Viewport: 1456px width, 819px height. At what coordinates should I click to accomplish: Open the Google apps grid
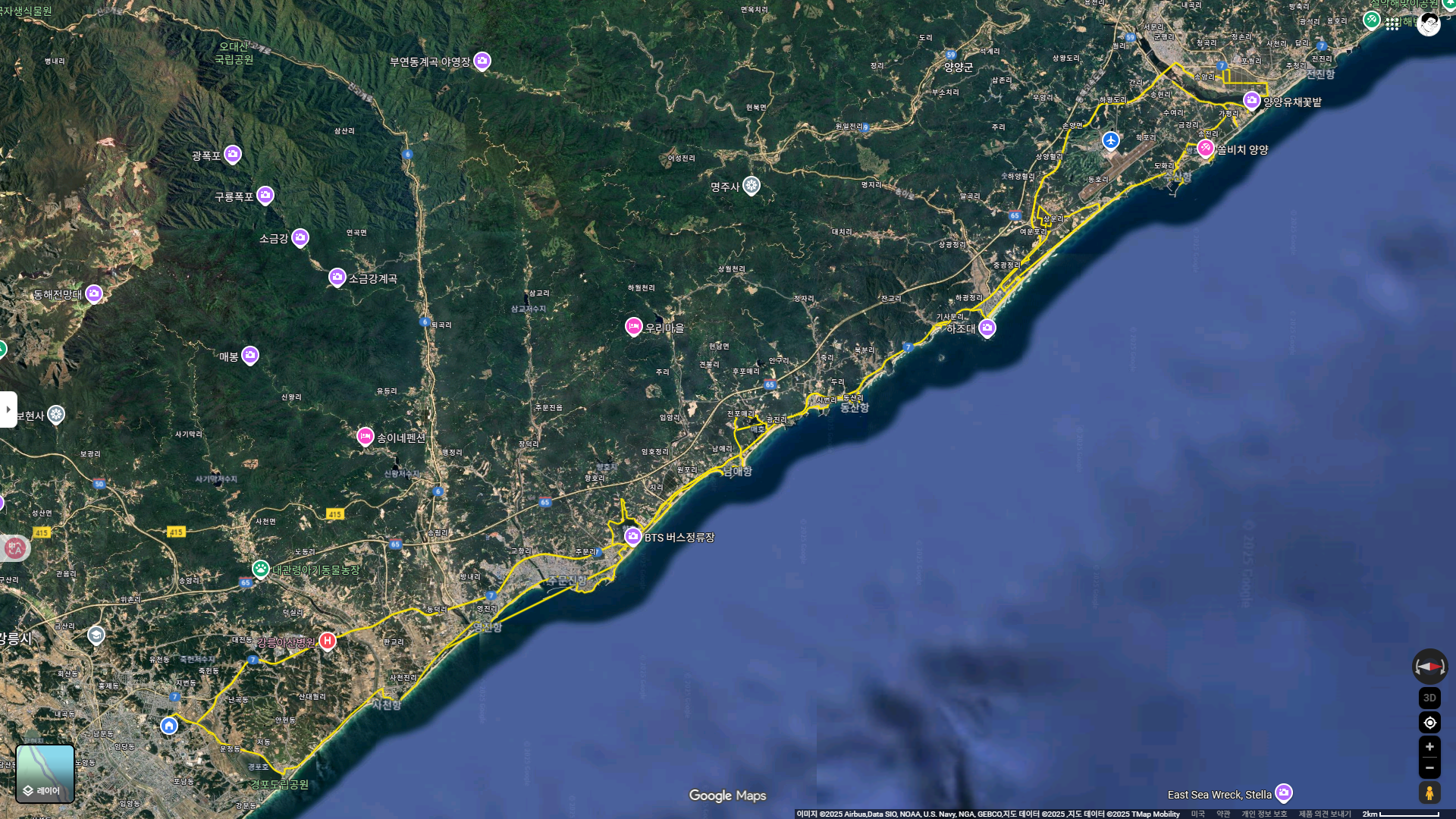pos(1392,24)
